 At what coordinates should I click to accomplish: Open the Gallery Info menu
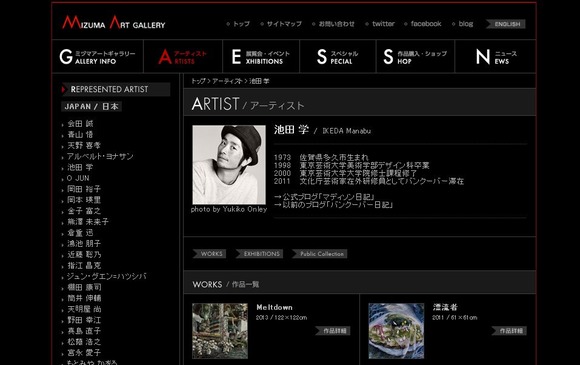pos(98,57)
